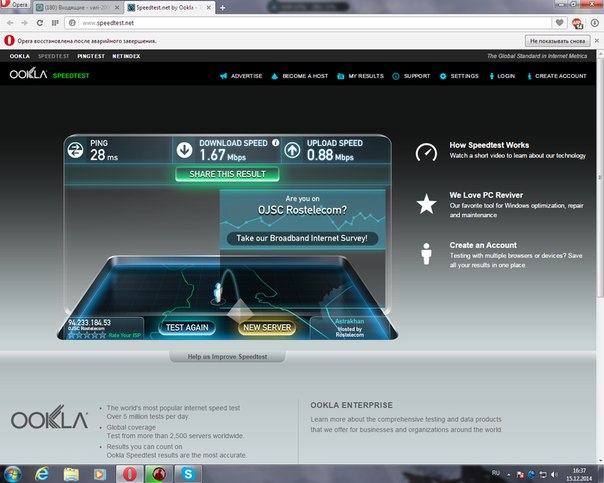This screenshot has height=483, width=604.
Task: Click the My Results icon
Action: point(341,76)
